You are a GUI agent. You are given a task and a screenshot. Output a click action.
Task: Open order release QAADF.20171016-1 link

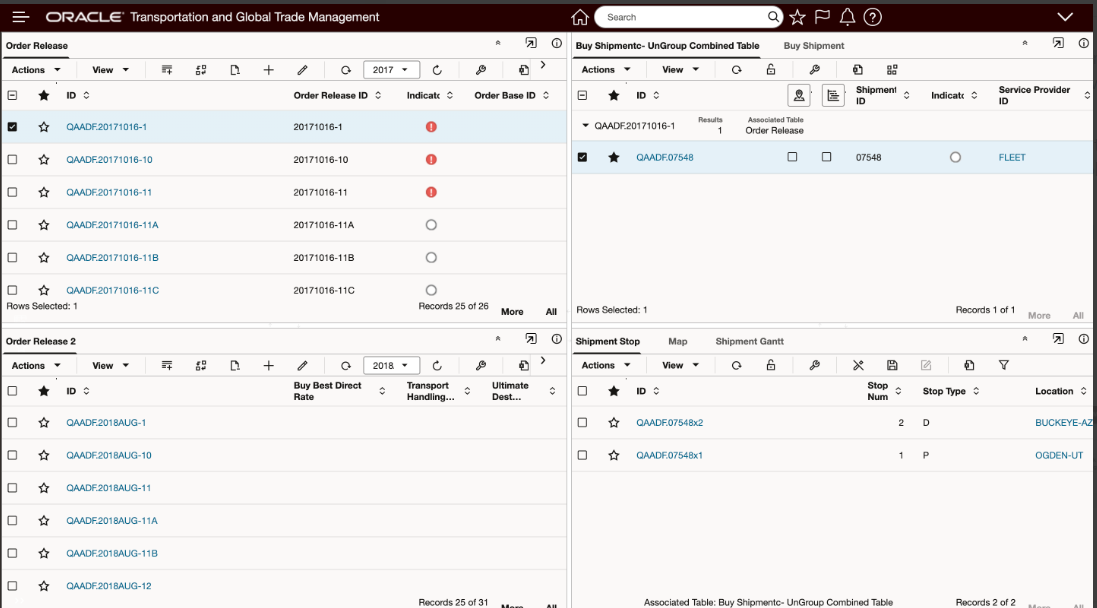point(106,127)
